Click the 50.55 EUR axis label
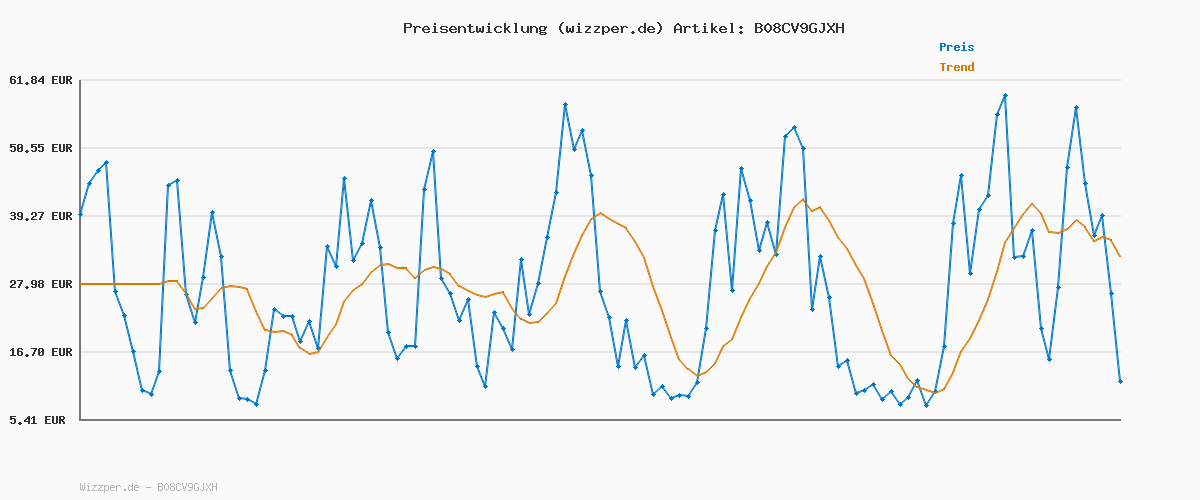 [41, 148]
